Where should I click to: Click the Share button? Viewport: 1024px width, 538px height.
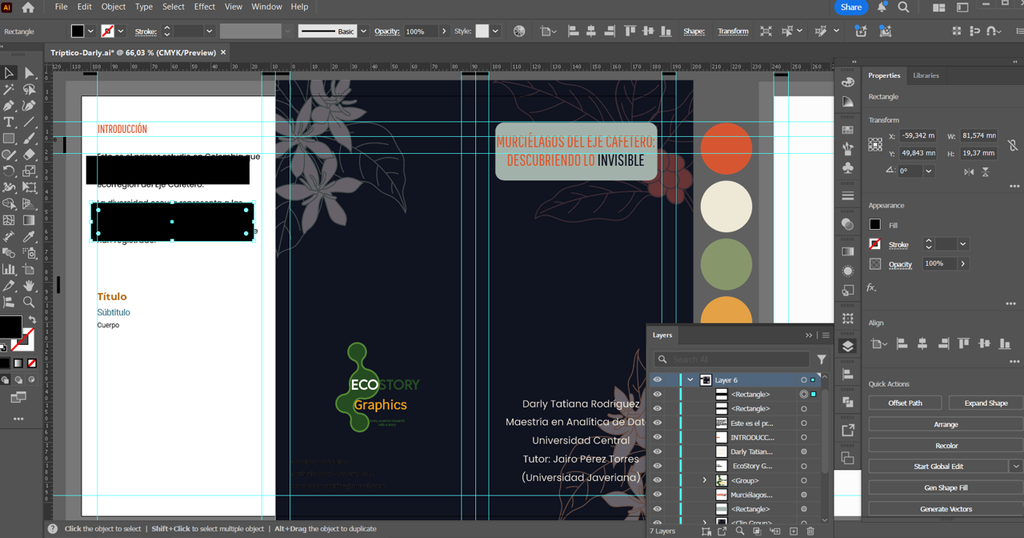coord(851,7)
